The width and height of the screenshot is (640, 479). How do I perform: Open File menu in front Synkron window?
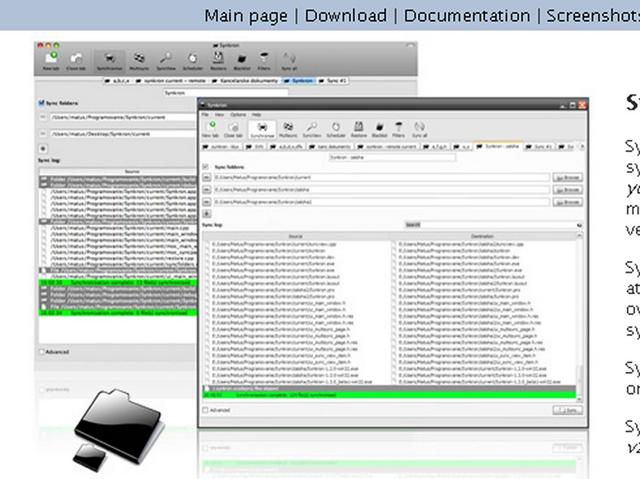(205, 115)
